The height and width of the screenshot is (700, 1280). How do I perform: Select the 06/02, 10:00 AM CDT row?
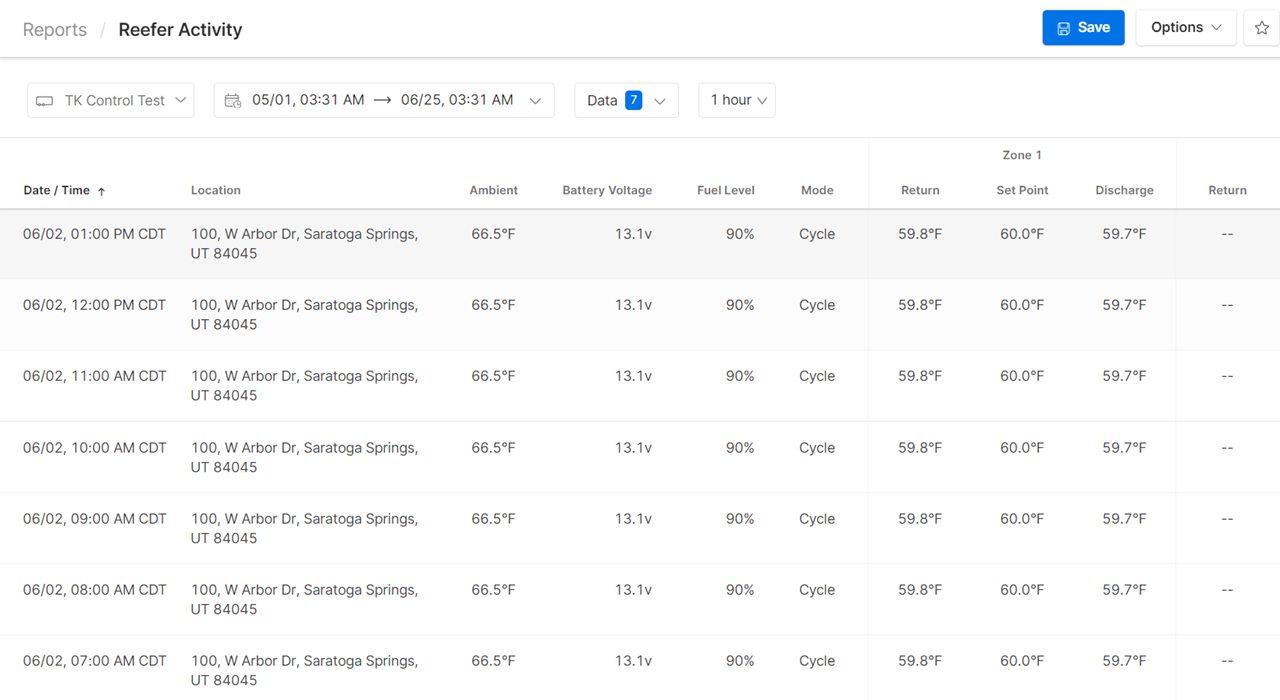tap(640, 457)
